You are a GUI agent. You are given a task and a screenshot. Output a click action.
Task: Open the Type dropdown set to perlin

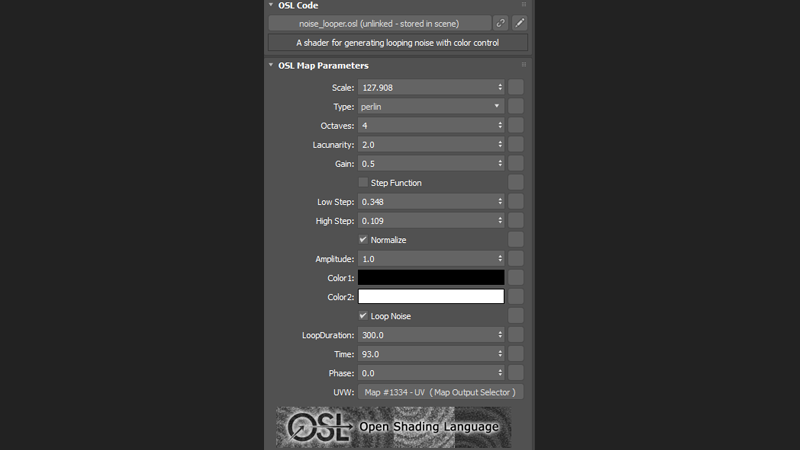pos(431,107)
